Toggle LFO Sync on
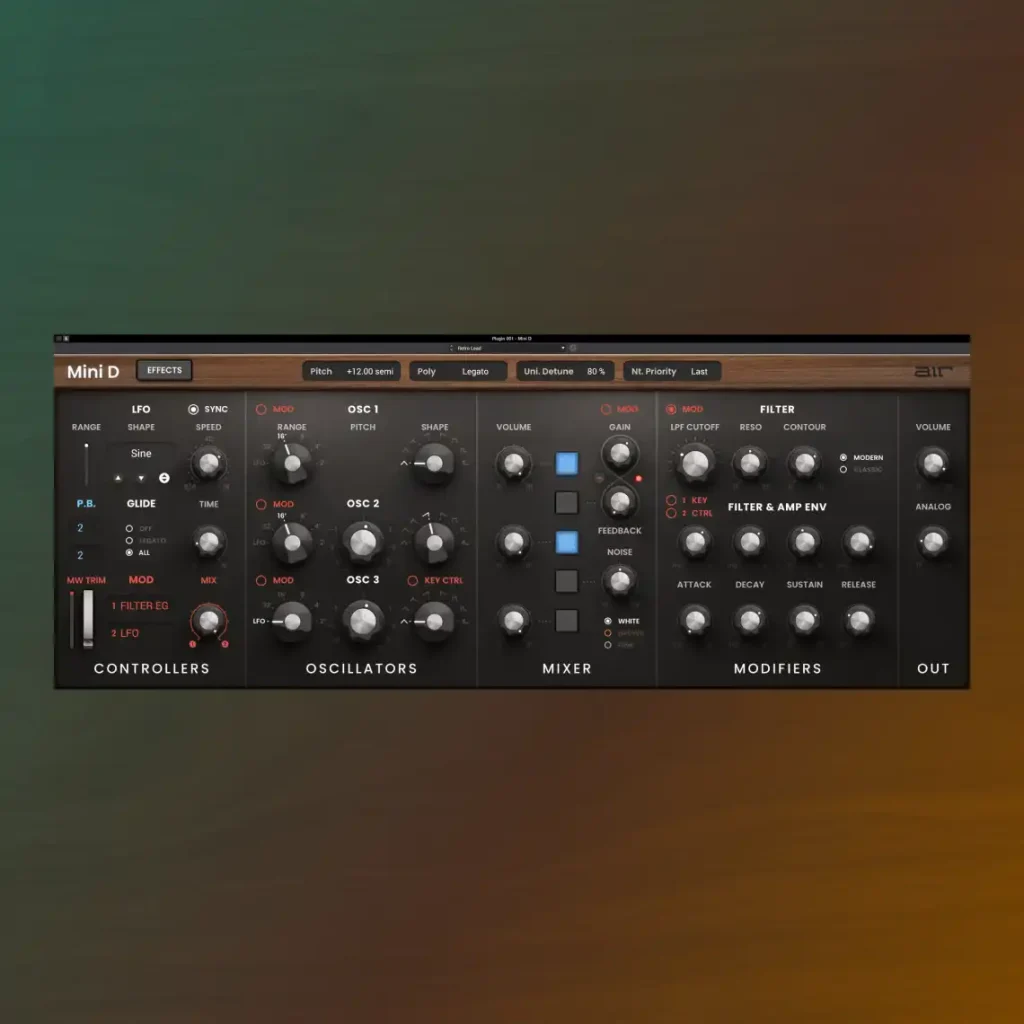This screenshot has width=1024, height=1024. (192, 408)
